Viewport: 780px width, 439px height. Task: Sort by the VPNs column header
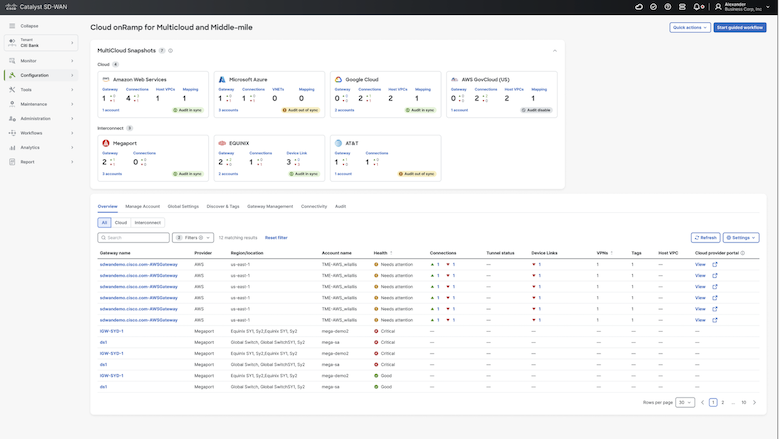tap(604, 253)
